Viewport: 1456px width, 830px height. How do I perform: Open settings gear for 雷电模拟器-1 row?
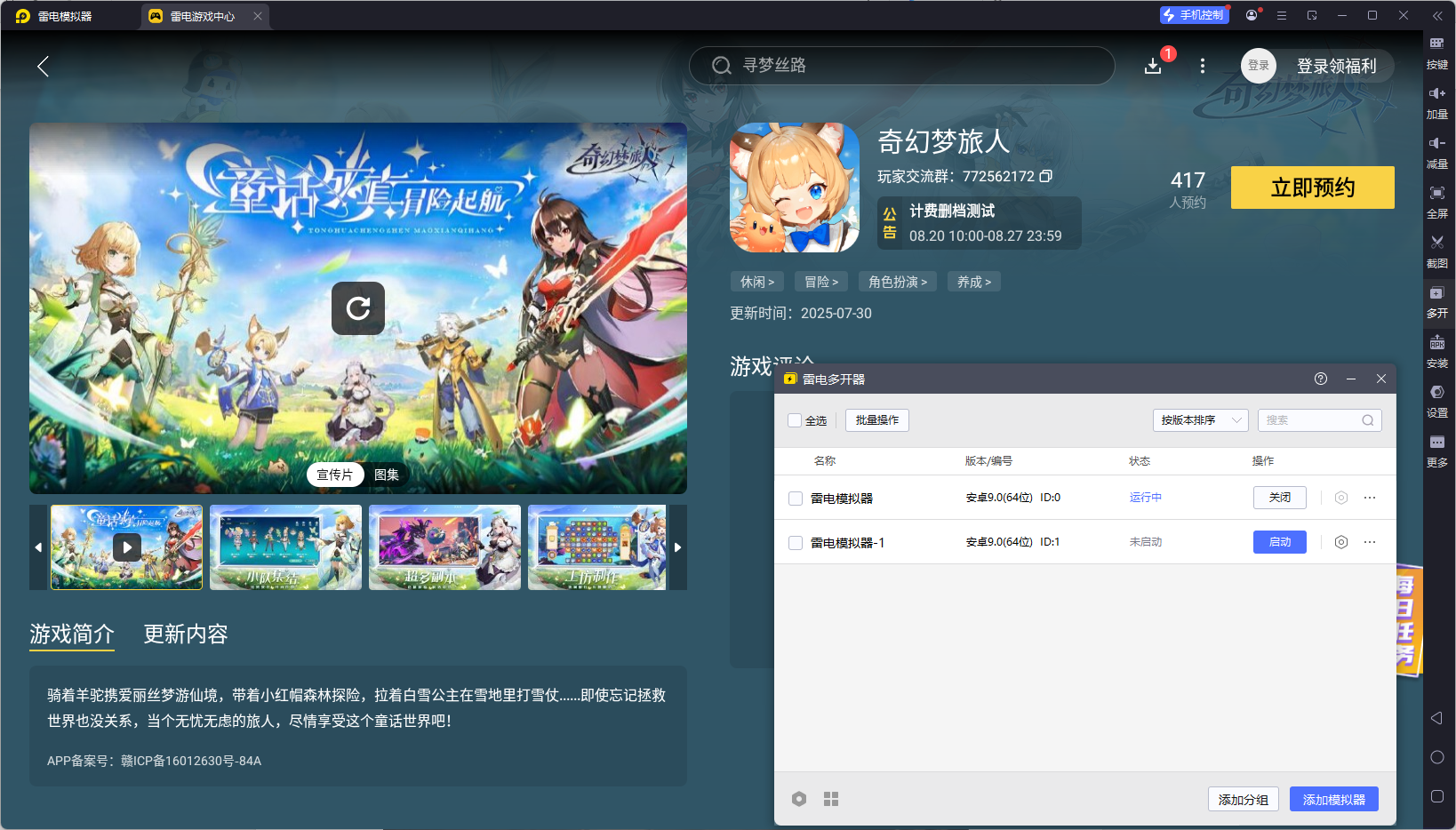[1341, 542]
